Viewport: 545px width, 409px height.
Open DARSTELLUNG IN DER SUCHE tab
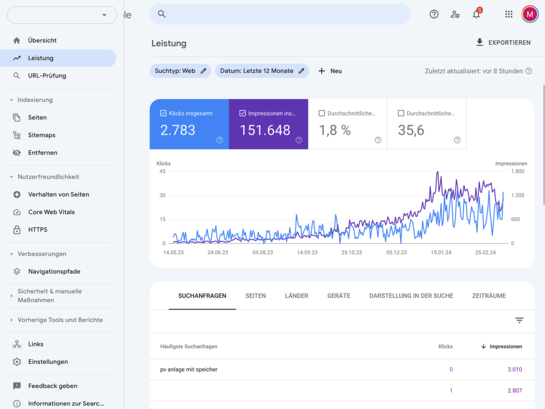pyautogui.click(x=411, y=296)
